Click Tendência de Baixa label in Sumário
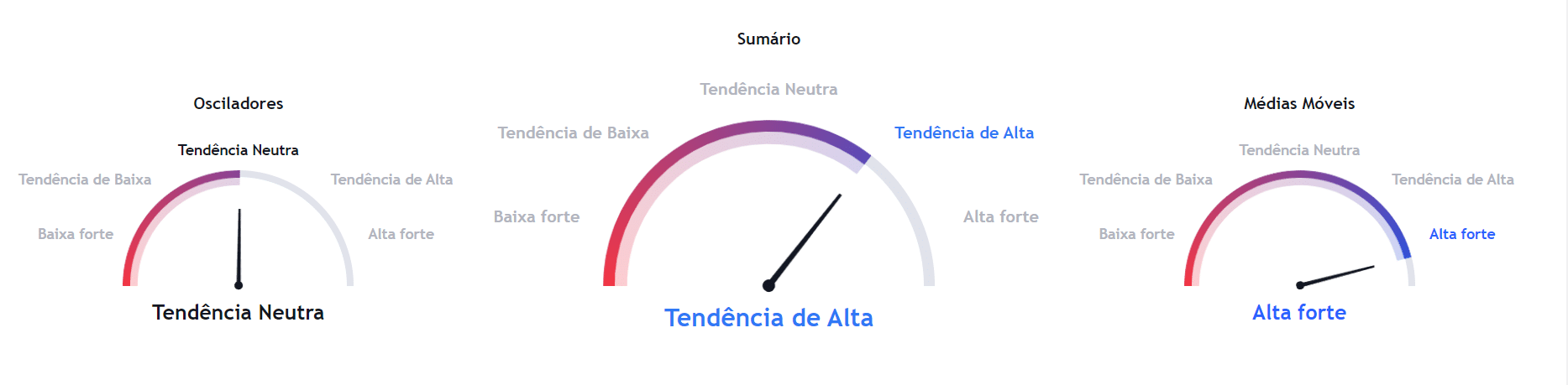 tap(573, 133)
